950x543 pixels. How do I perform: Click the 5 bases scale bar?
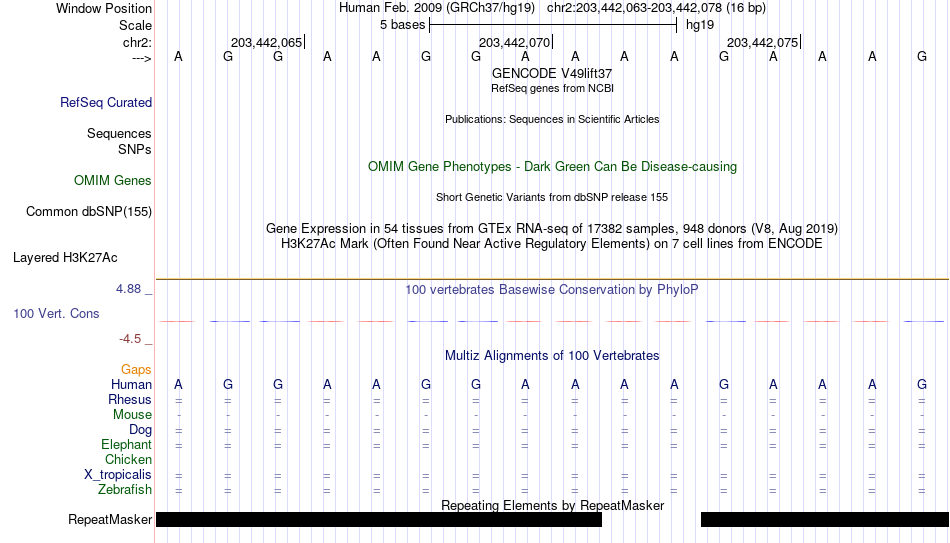pyautogui.click(x=553, y=25)
